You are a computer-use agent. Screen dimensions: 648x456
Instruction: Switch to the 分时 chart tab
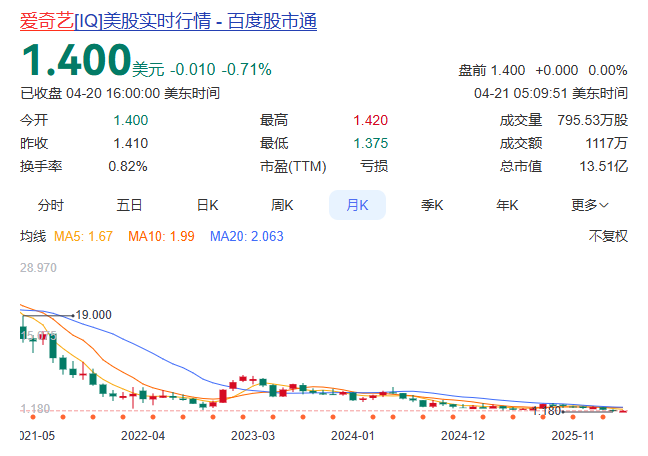(51, 205)
